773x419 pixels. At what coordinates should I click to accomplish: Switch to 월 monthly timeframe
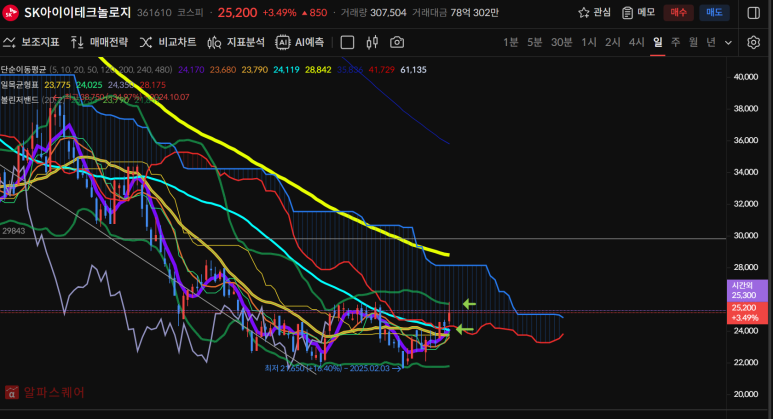coord(693,42)
